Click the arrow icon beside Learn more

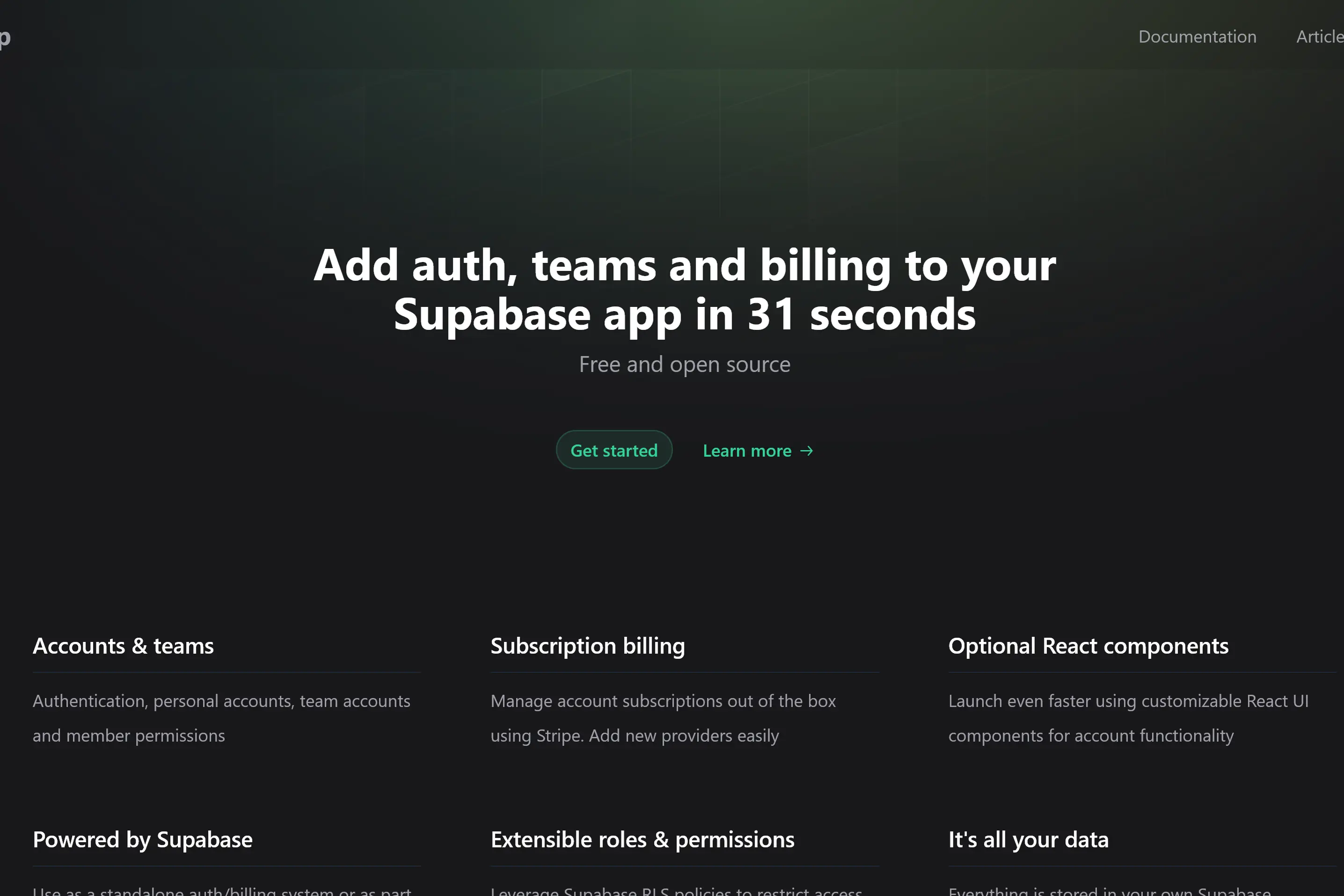[x=806, y=451]
